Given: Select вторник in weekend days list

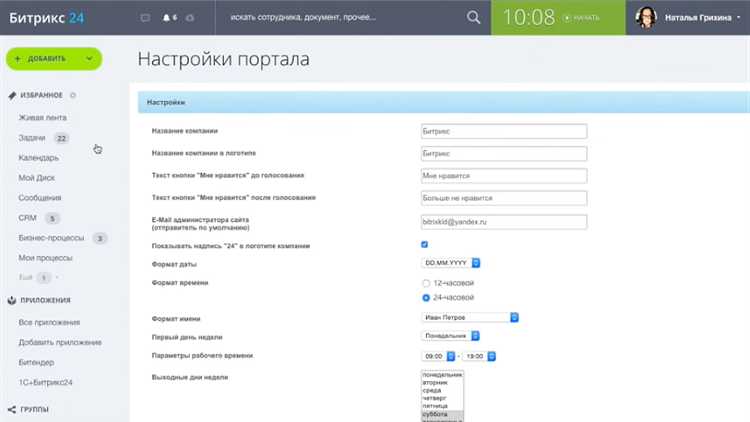Looking at the screenshot, I should (x=442, y=383).
